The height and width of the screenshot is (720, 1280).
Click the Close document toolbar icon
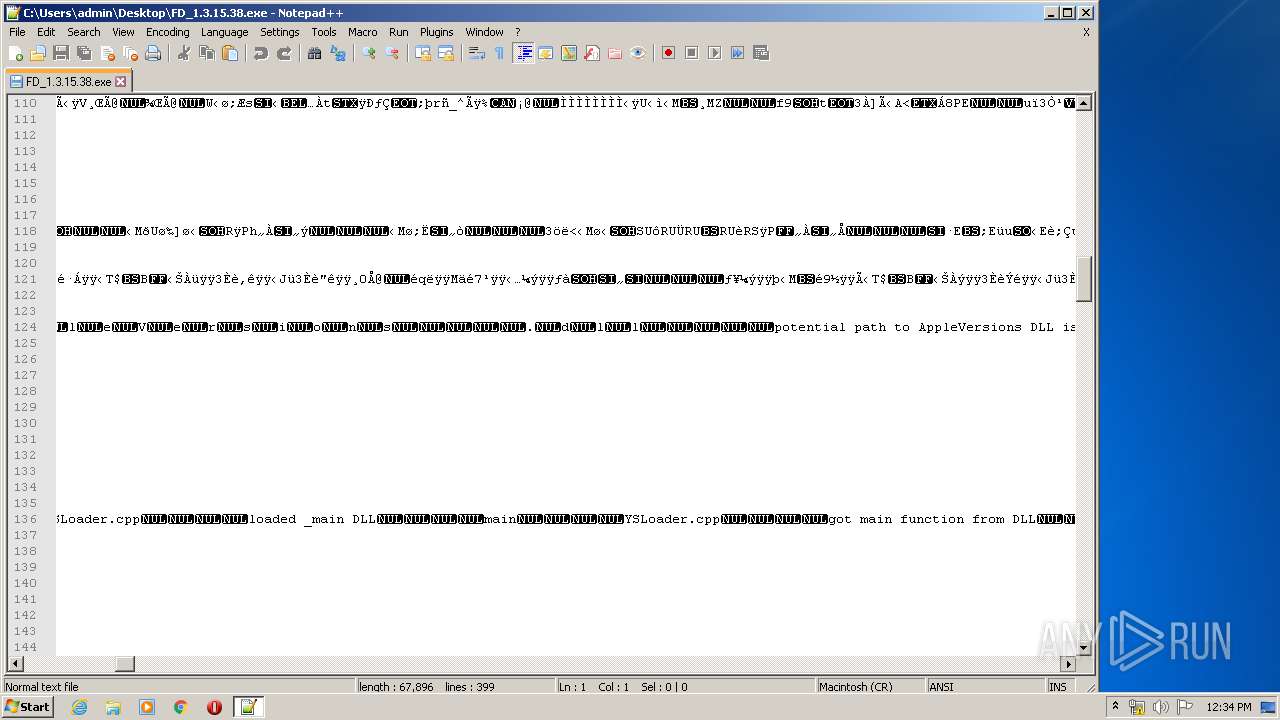(107, 53)
